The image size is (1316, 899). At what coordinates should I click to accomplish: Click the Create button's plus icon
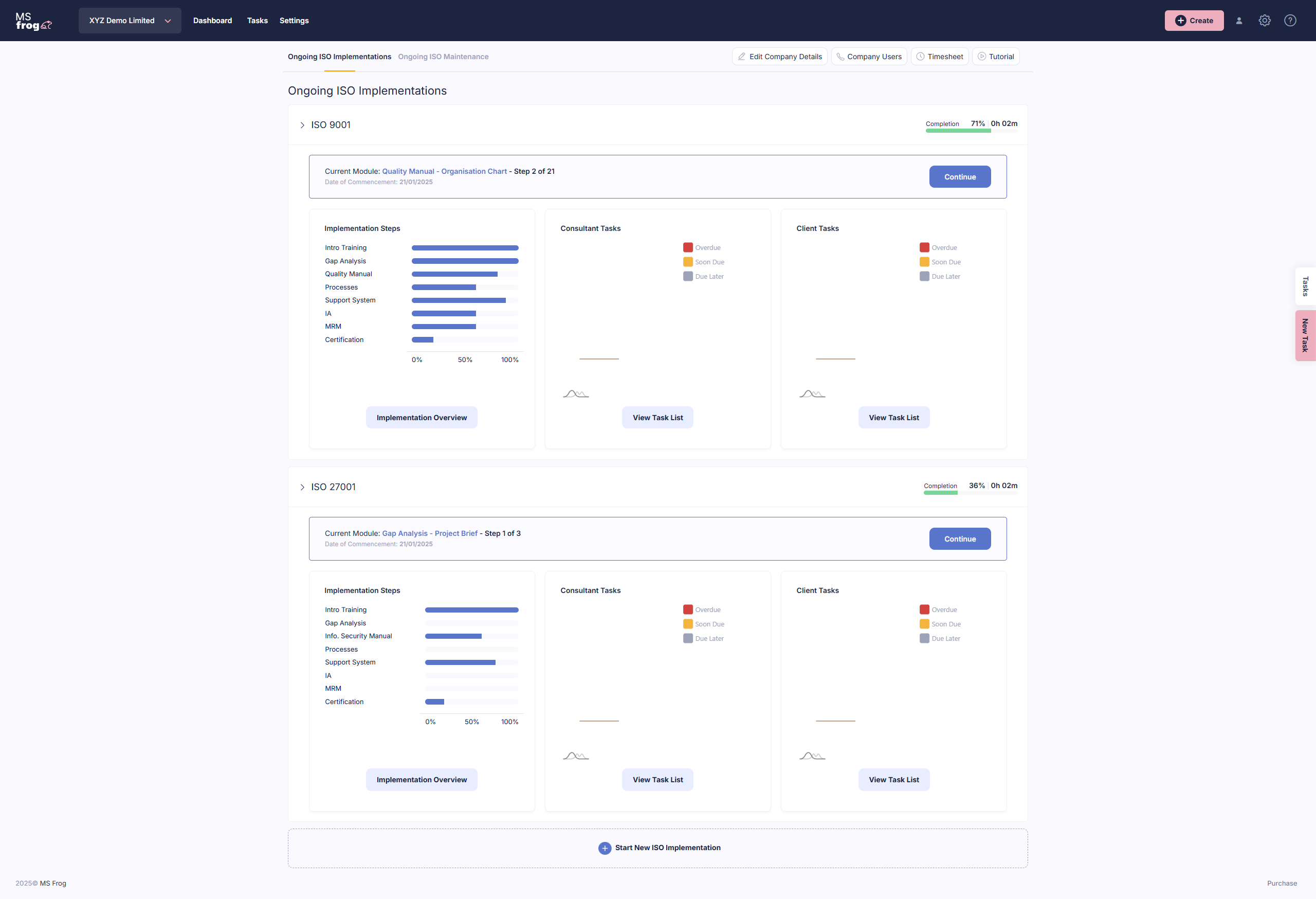(1180, 20)
